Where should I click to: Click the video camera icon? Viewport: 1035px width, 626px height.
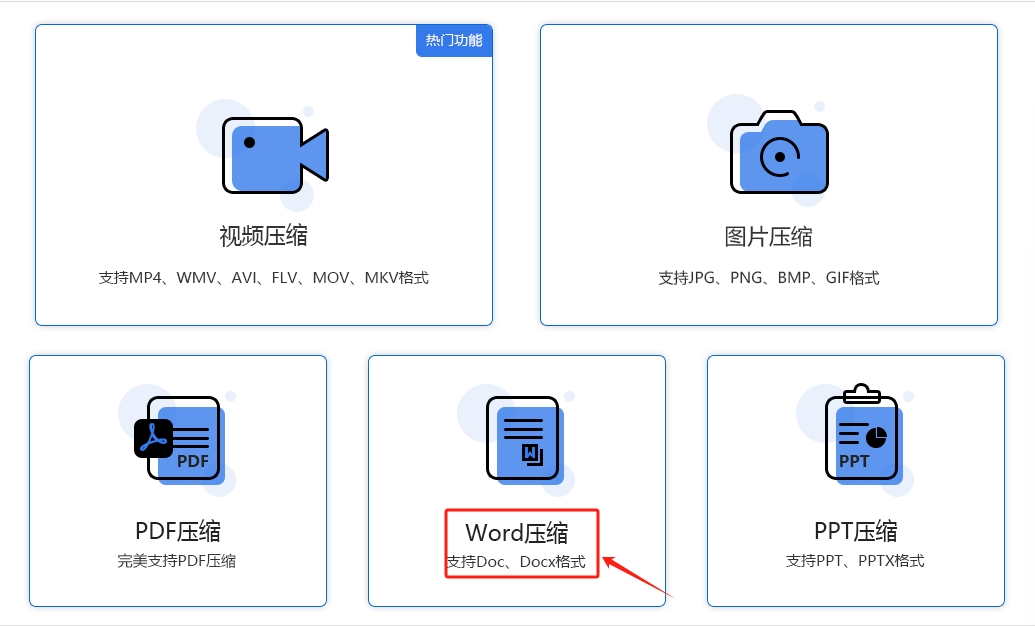click(x=275, y=156)
